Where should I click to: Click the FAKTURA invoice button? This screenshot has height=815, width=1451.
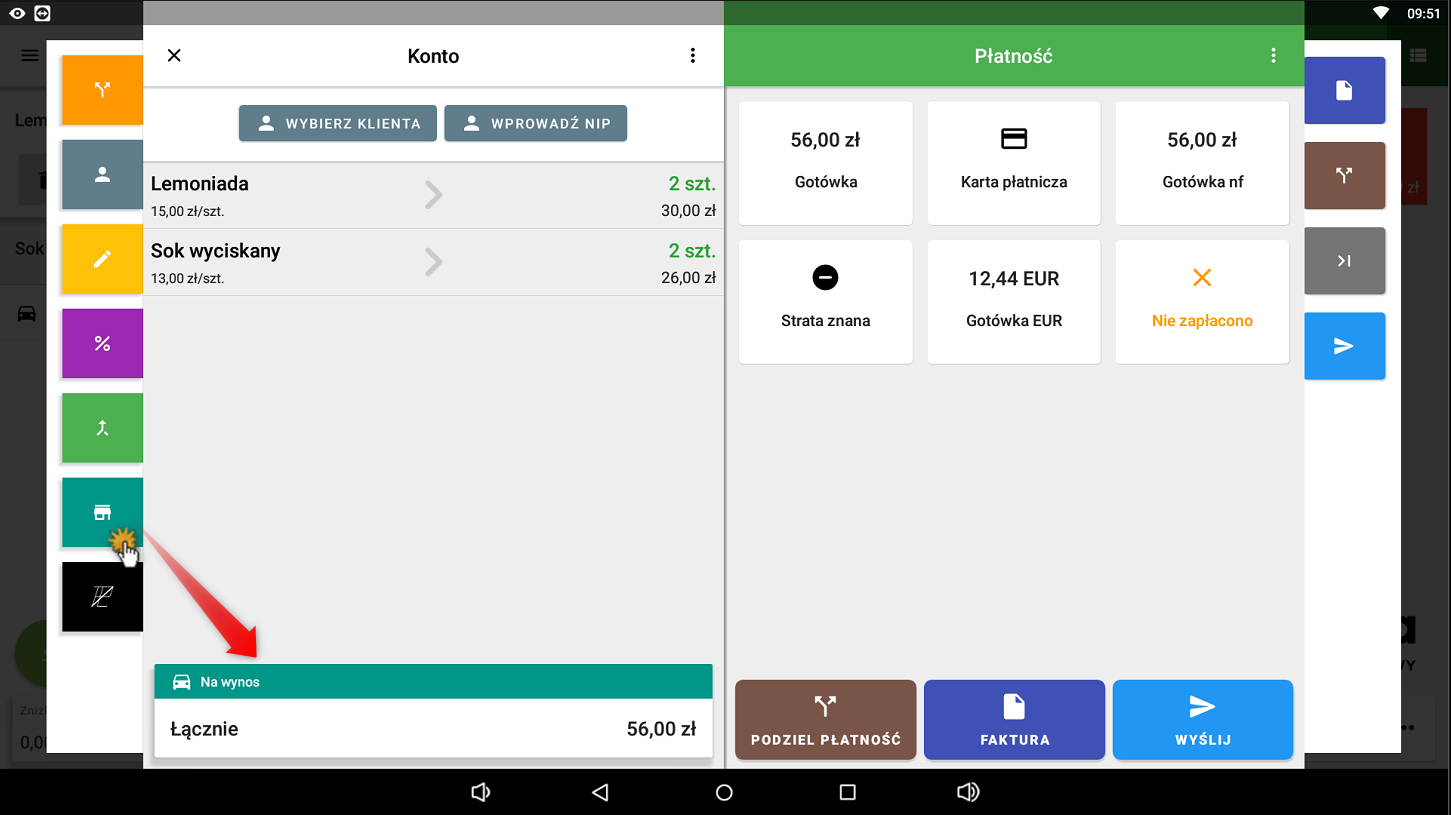coord(1014,720)
